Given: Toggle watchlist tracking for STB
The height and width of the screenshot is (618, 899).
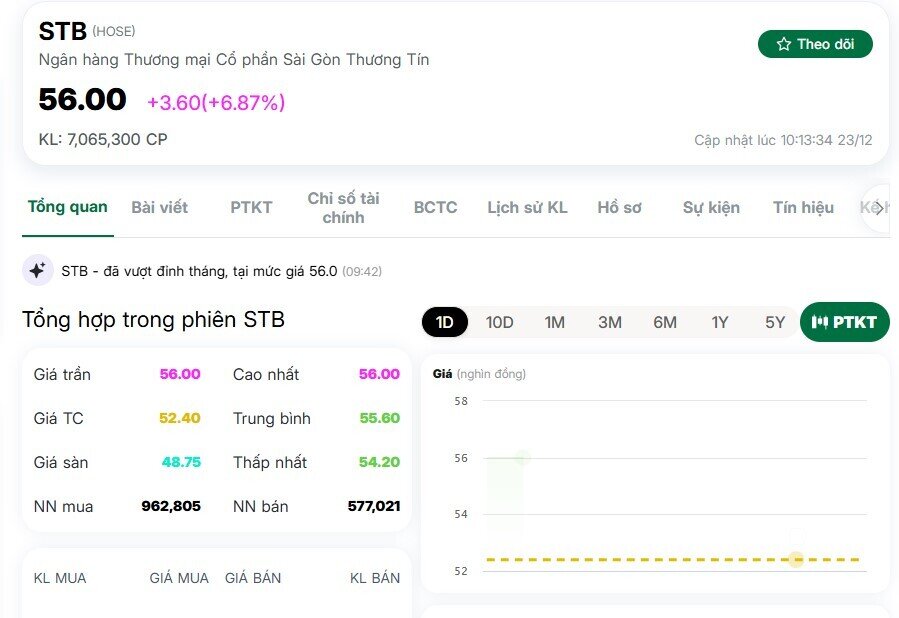Looking at the screenshot, I should [815, 44].
